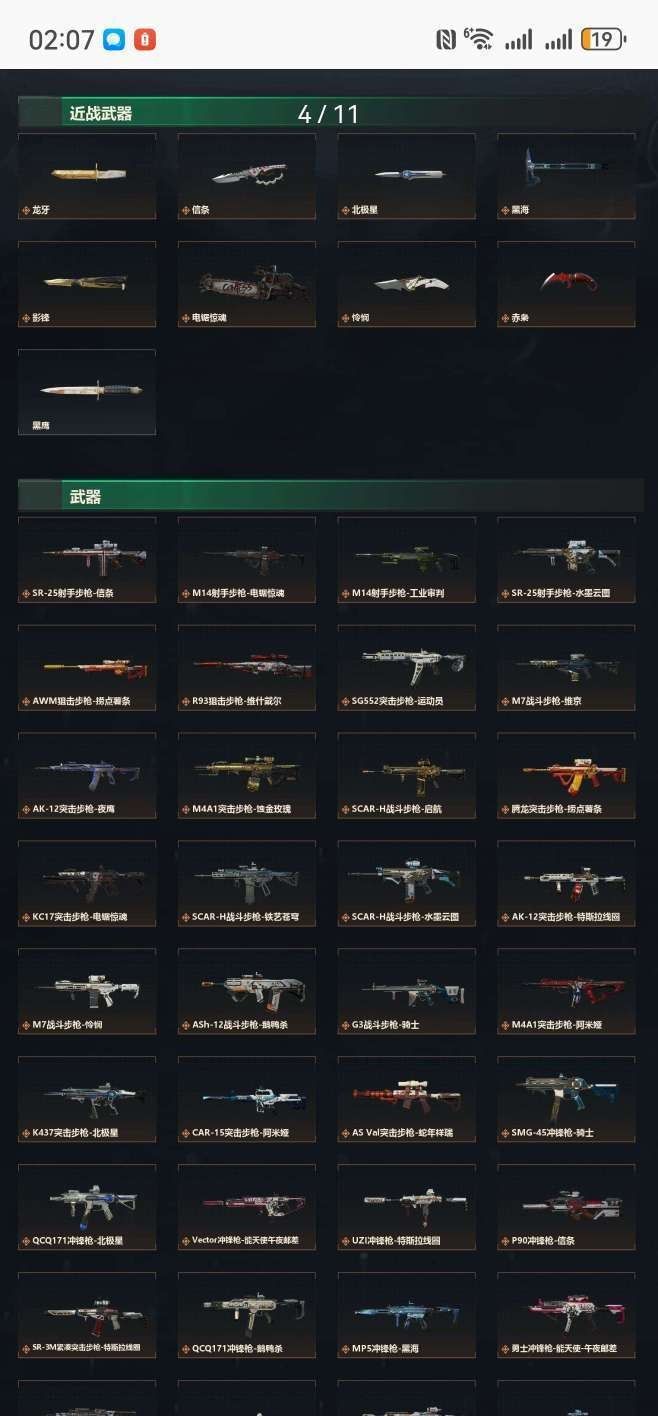Select 腾龙突击步枪-捞点薯条 rifle
The image size is (658, 1416).
[566, 776]
